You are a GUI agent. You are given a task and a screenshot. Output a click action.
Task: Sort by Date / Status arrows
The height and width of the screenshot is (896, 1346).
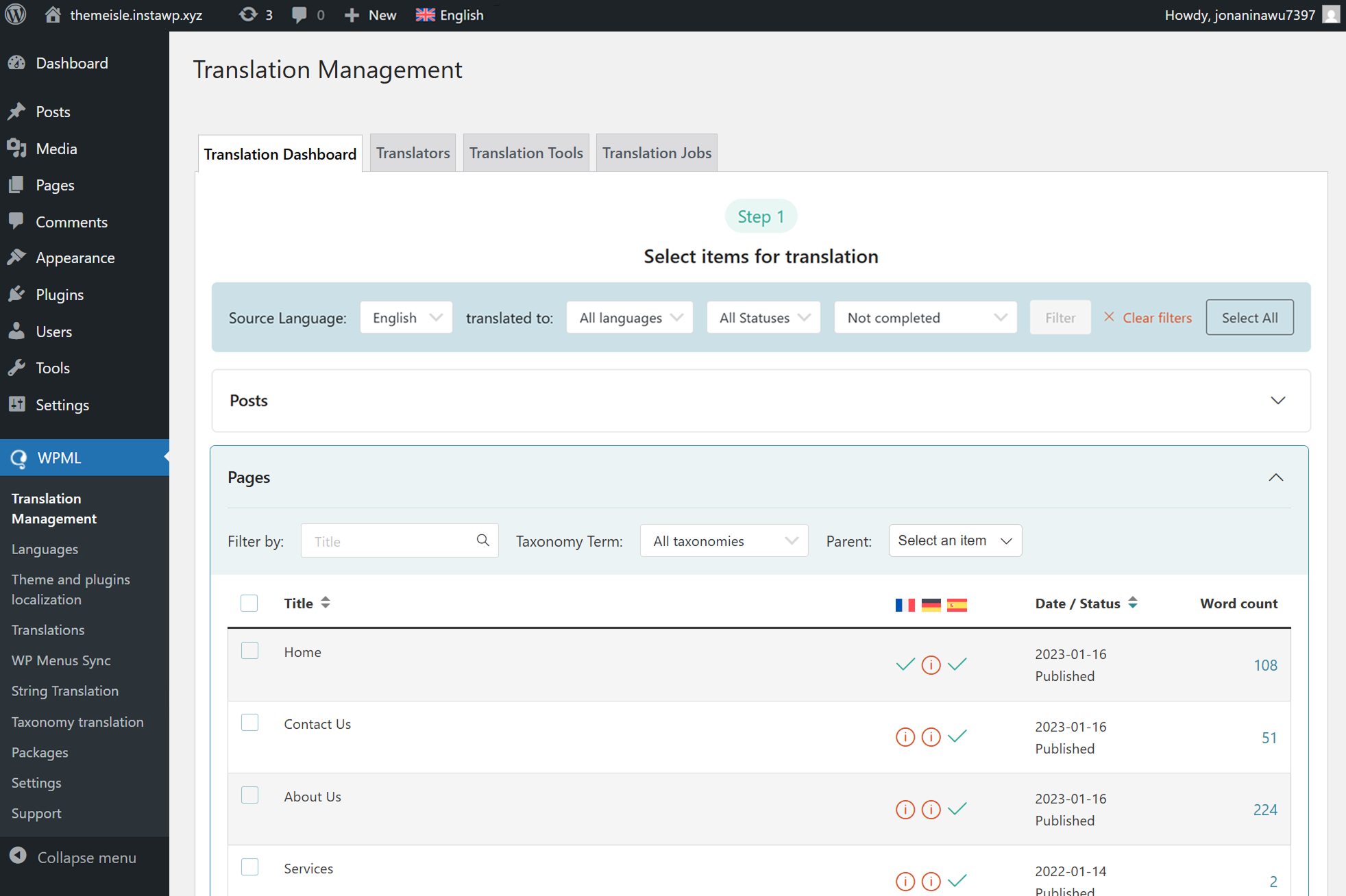click(1133, 603)
